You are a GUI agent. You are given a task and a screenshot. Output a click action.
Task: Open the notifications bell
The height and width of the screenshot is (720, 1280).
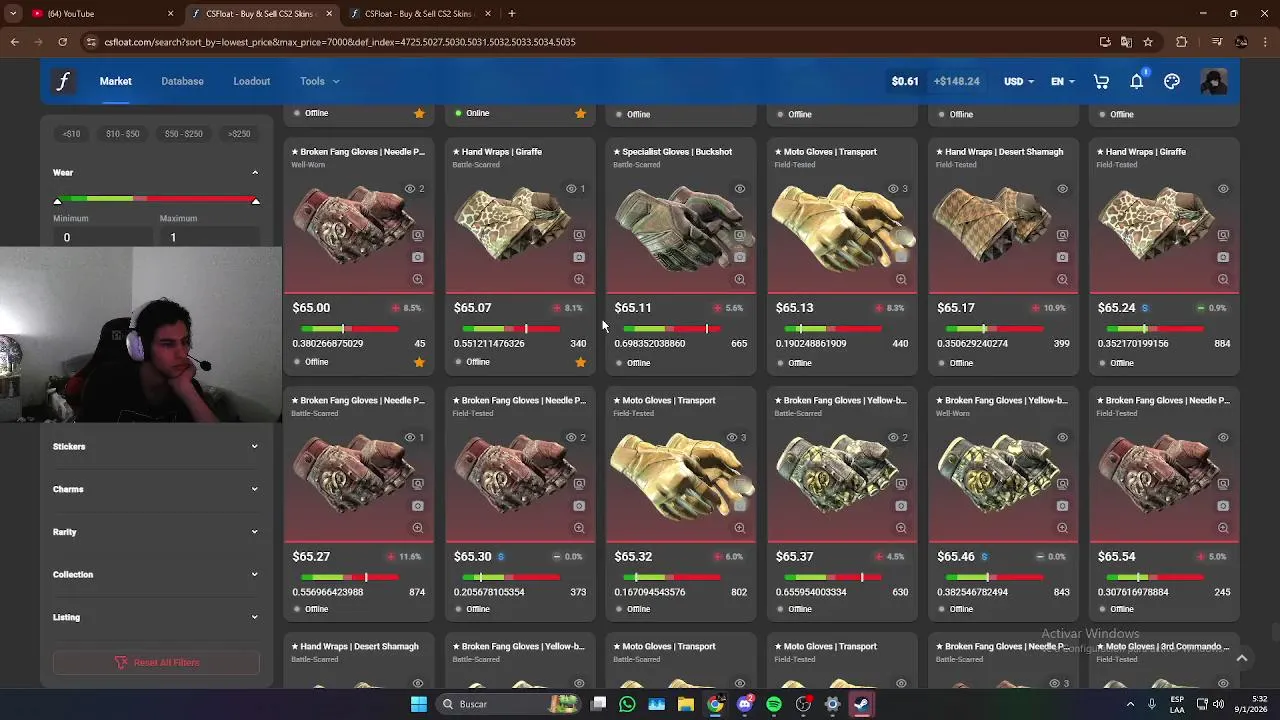[x=1137, y=81]
